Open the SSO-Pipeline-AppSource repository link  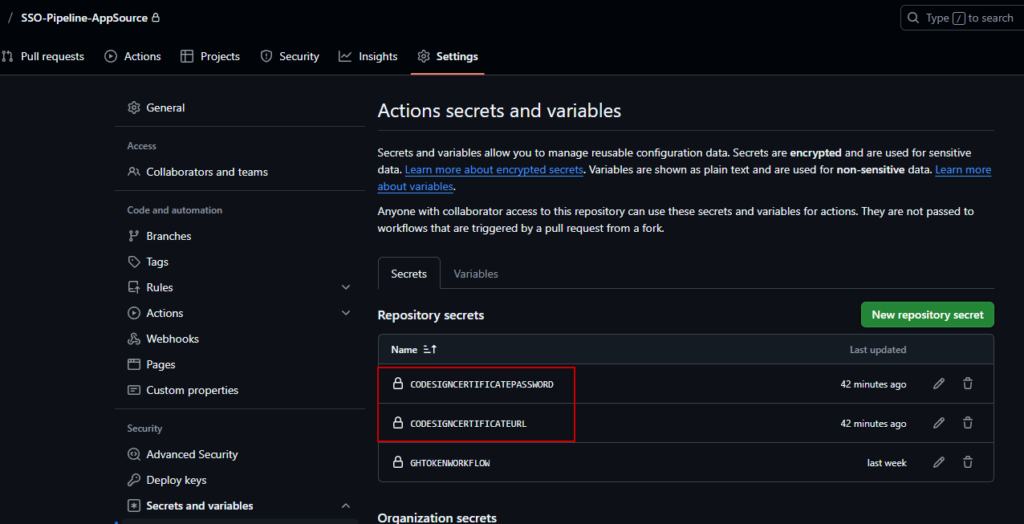84,18
